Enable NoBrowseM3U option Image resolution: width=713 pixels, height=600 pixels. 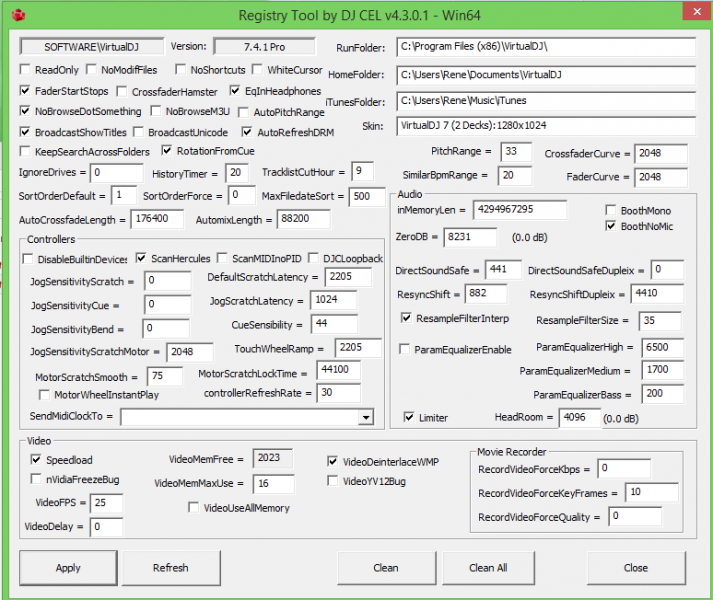(156, 111)
